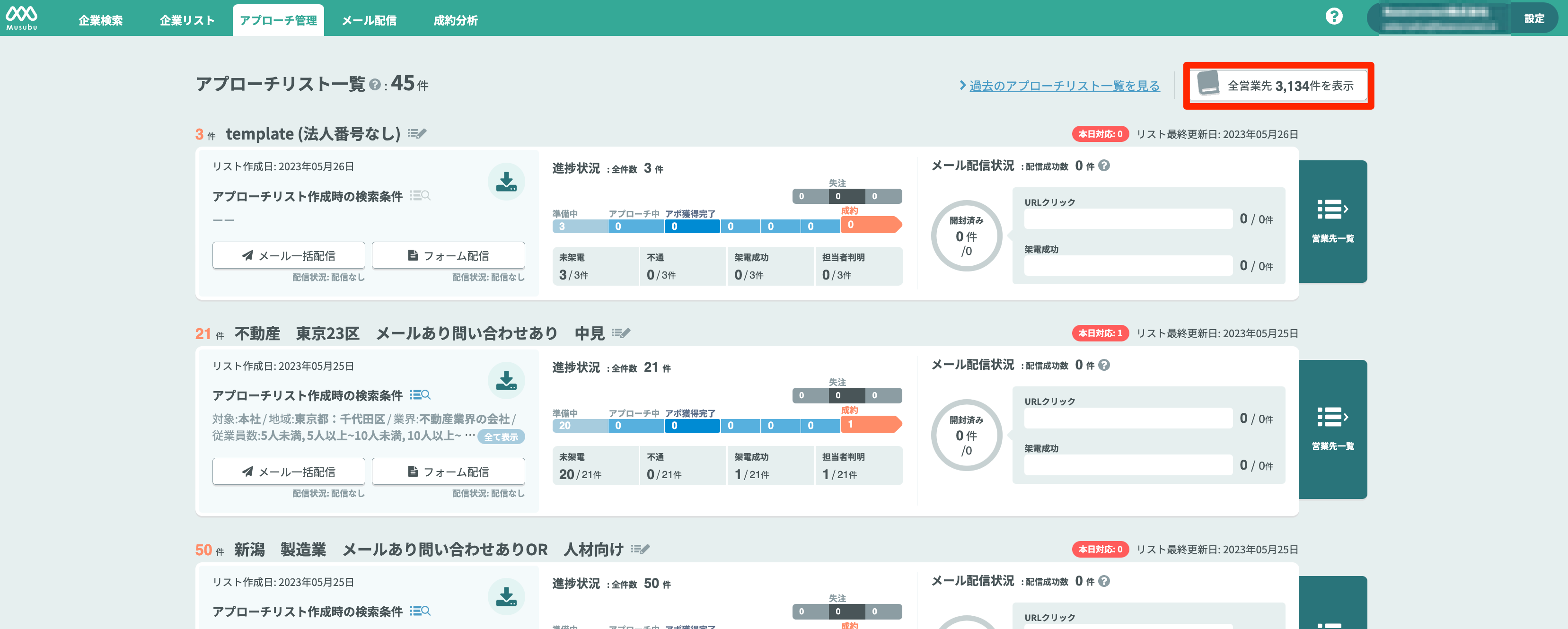Click 本日対応: 0 badge on template list
This screenshot has height=629, width=1568.
[1100, 134]
